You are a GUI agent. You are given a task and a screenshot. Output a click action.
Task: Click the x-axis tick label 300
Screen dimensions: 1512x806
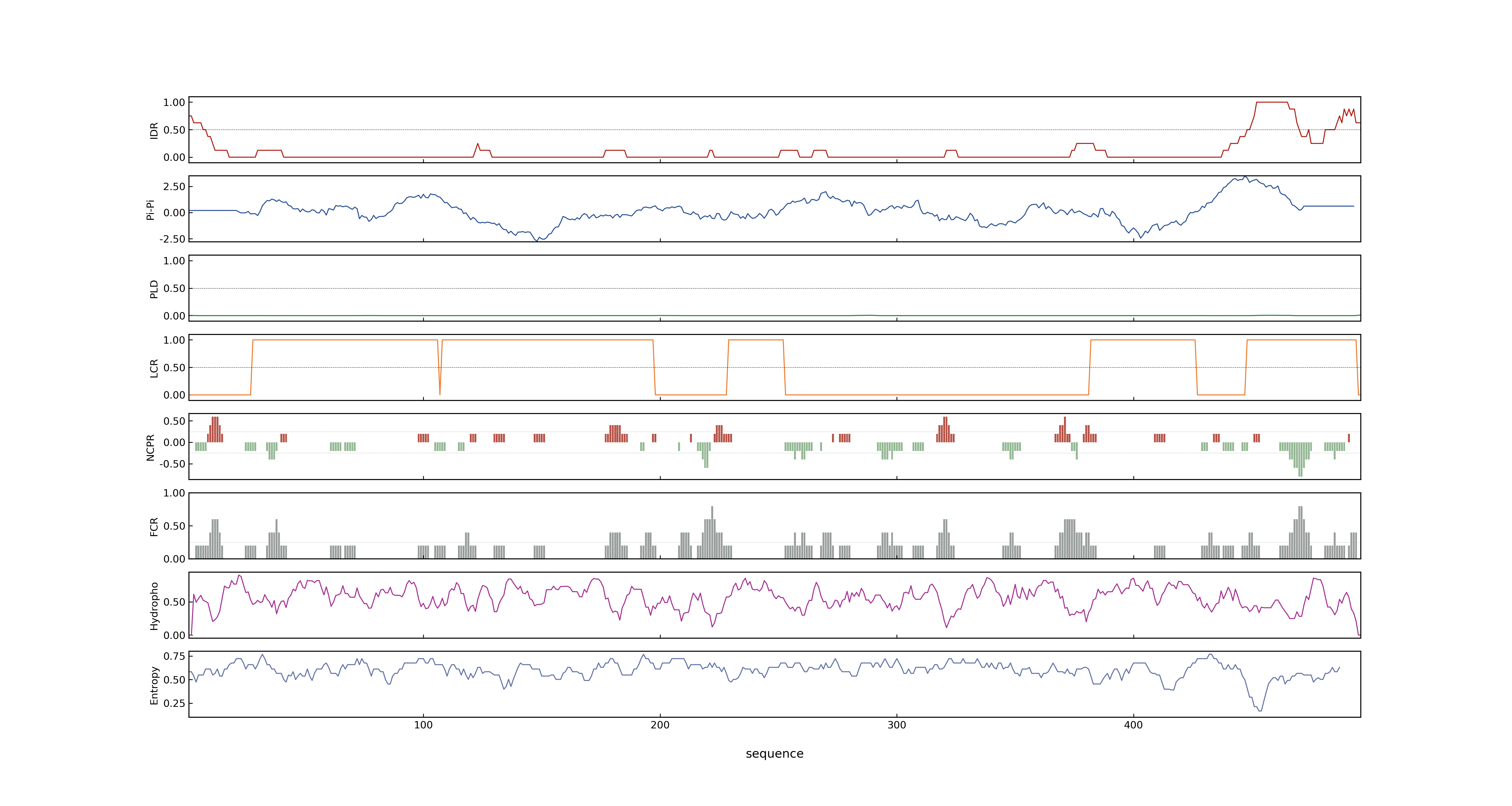tap(896, 725)
